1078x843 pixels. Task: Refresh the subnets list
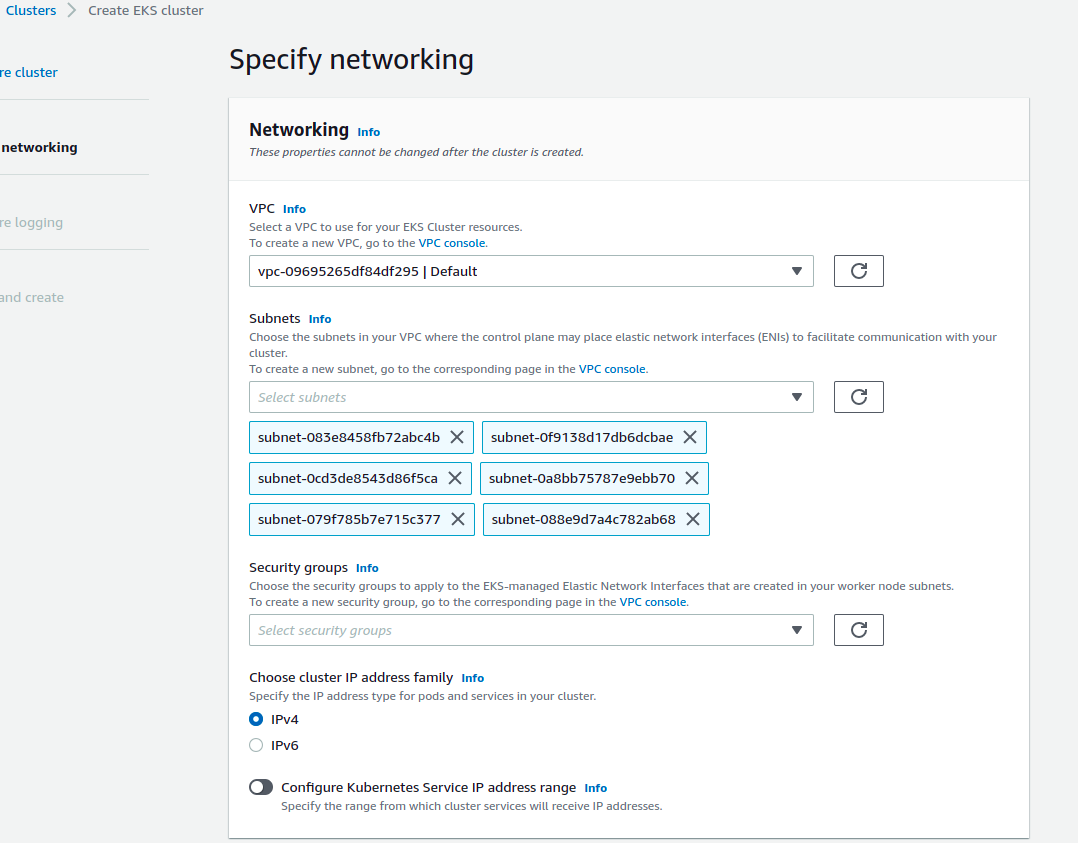point(858,396)
